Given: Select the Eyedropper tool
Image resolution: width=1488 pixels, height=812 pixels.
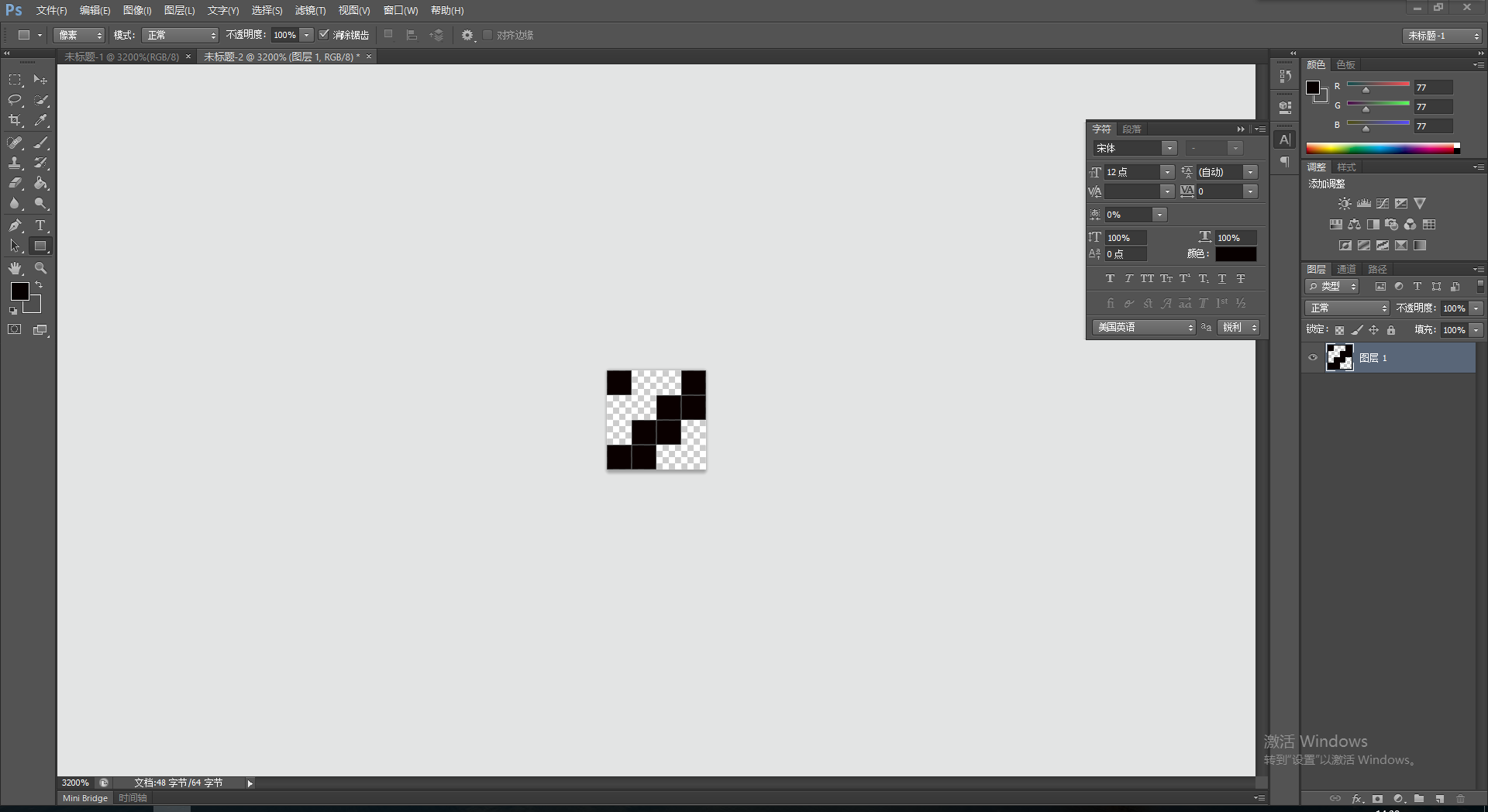Looking at the screenshot, I should pyautogui.click(x=40, y=120).
